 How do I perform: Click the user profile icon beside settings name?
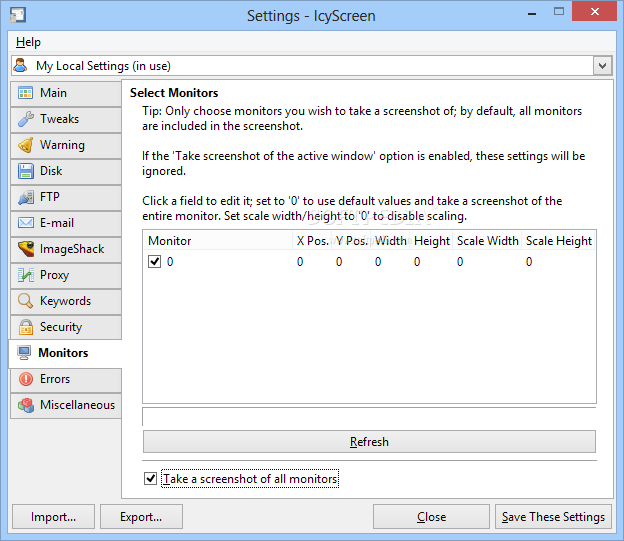[20, 65]
